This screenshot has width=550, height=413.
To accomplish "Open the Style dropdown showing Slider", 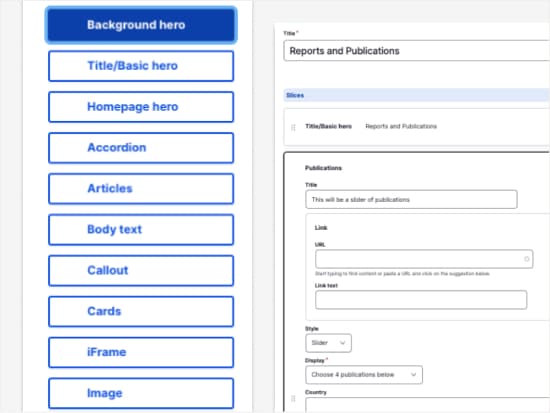I will (x=328, y=343).
